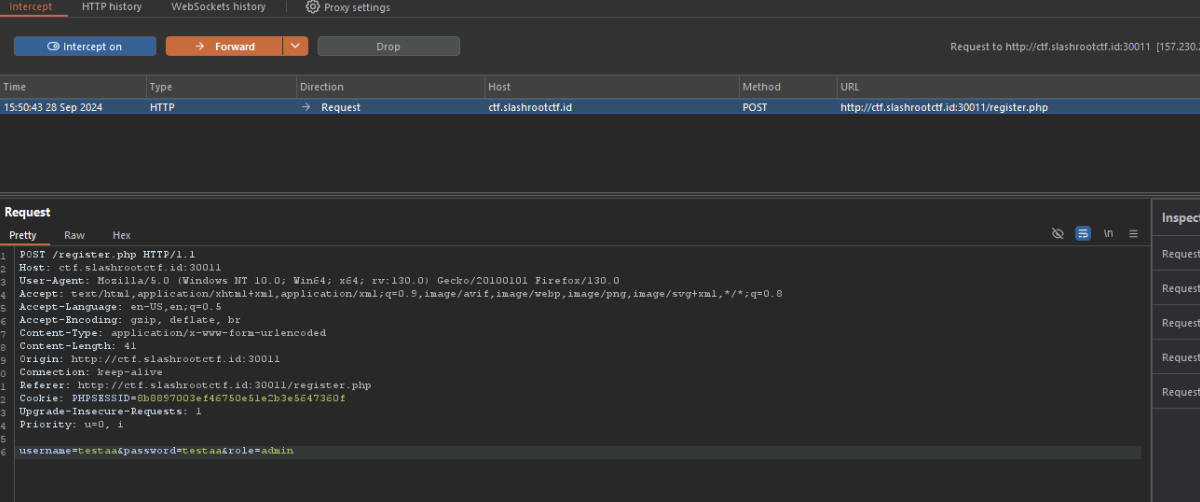
Task: Click the Proxy settings gear icon
Action: pyautogui.click(x=313, y=7)
